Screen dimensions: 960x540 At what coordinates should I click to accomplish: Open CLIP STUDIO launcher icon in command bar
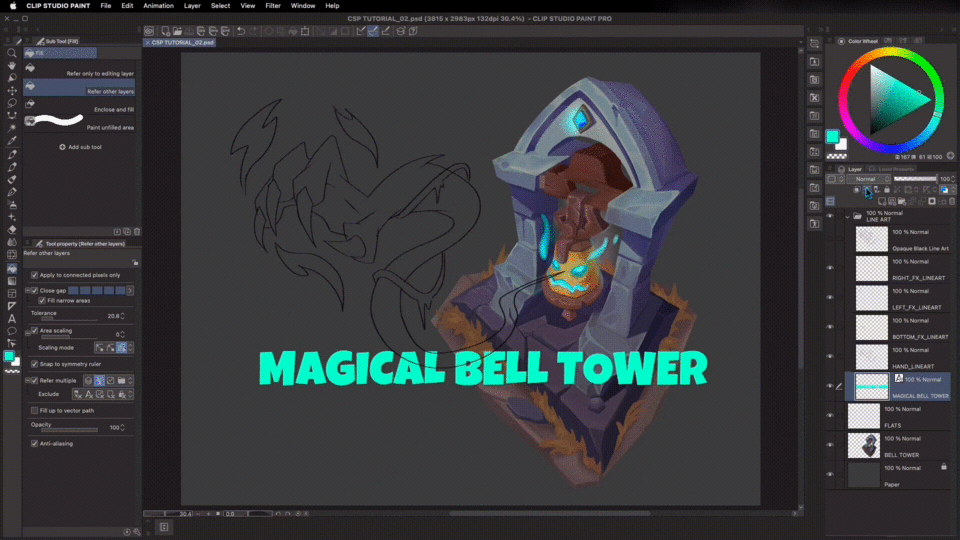pos(149,31)
